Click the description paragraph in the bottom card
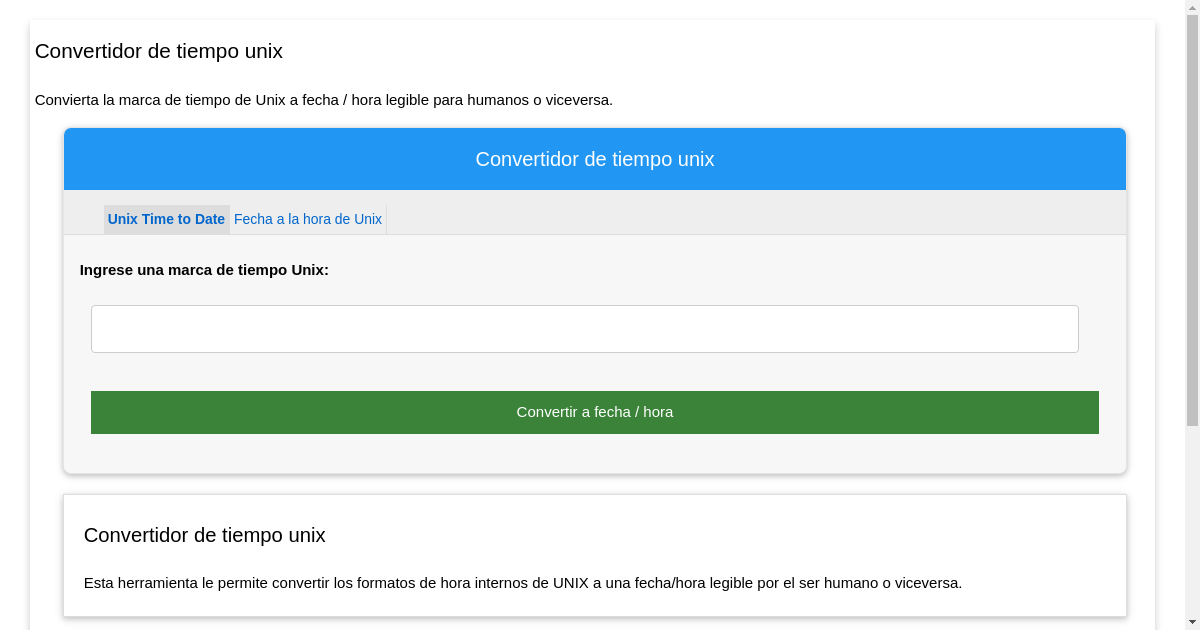The image size is (1200, 630). 524,582
